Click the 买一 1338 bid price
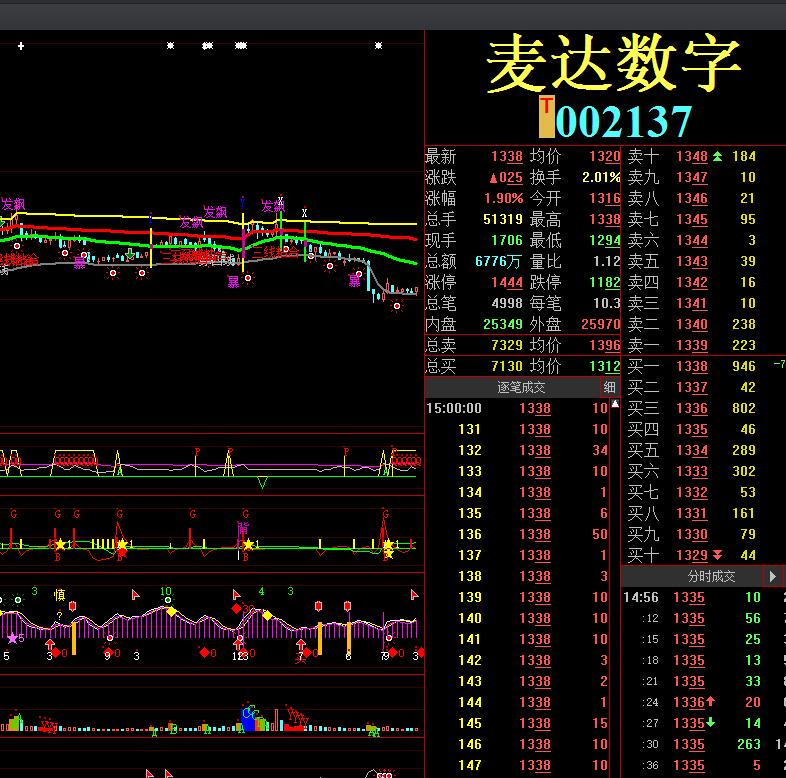The height and width of the screenshot is (778, 786). [692, 366]
